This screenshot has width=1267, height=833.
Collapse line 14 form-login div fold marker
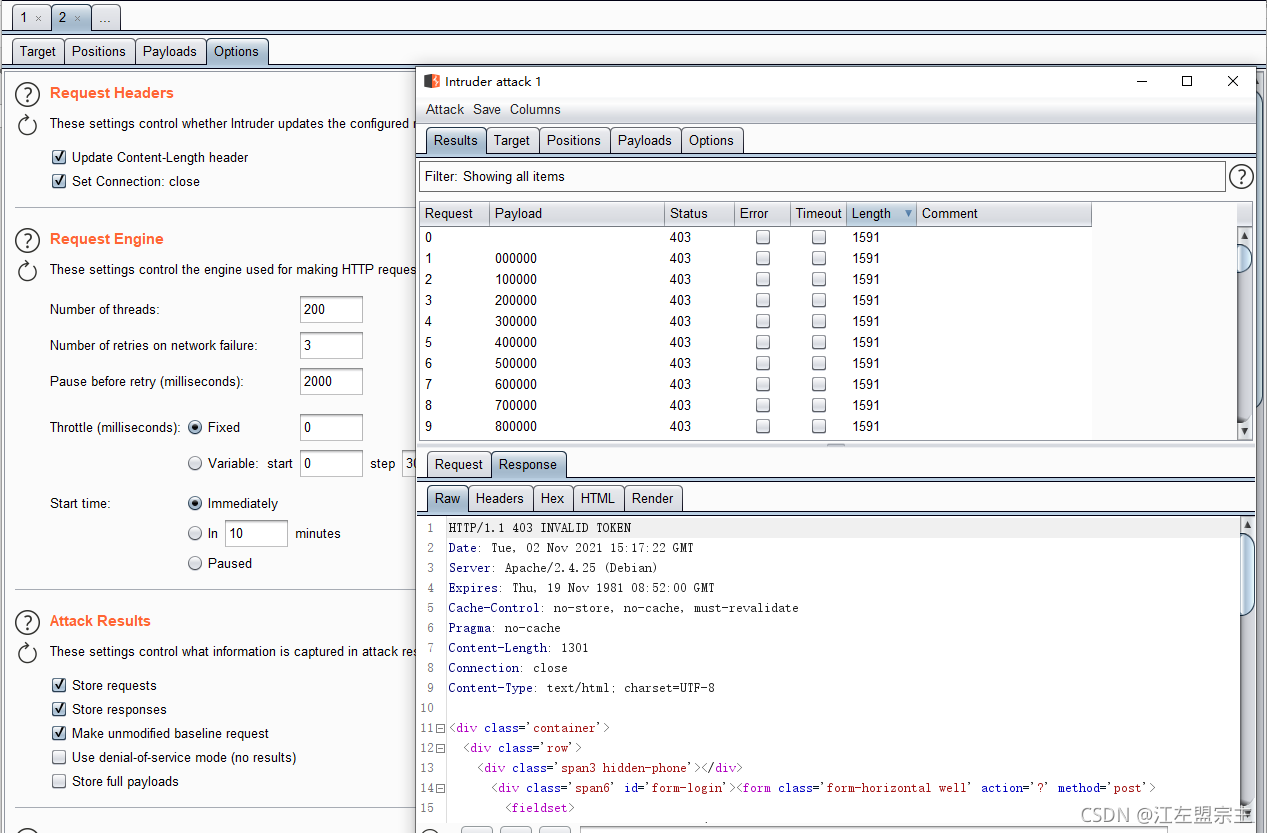point(440,788)
